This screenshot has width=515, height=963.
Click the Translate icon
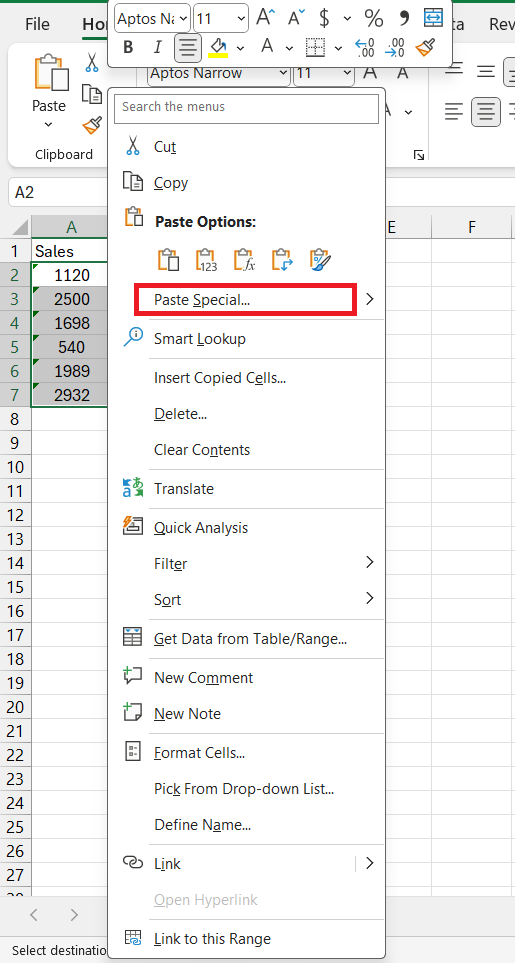coord(133,488)
